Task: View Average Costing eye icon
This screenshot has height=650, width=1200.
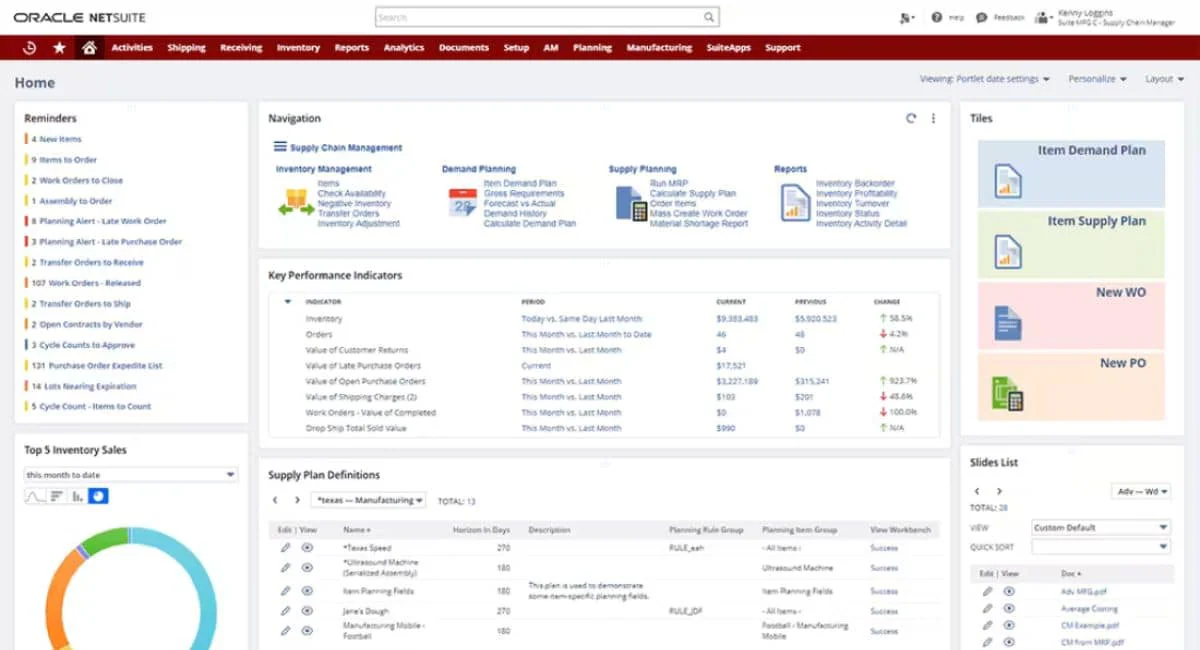Action: point(1009,609)
